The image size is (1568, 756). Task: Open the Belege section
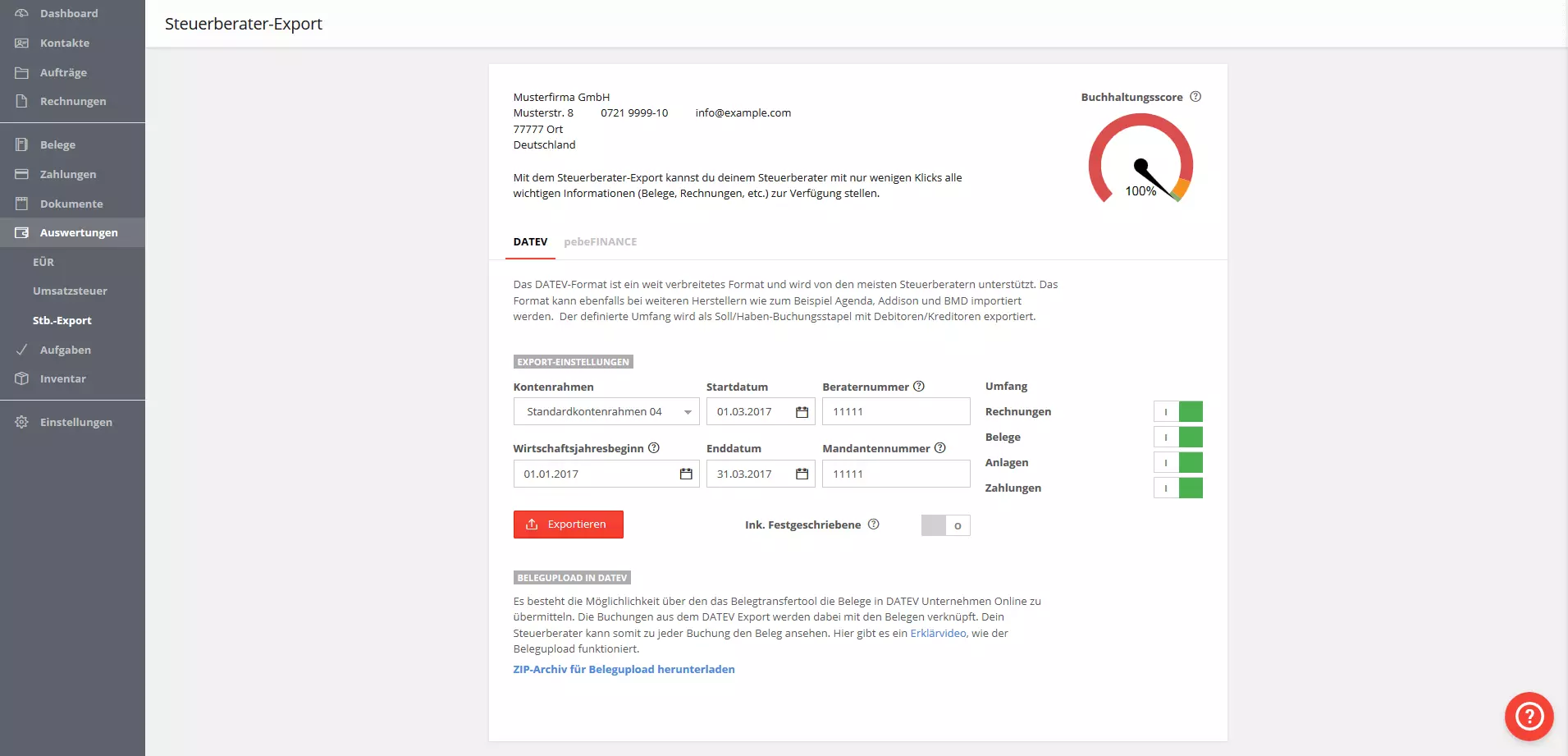[57, 144]
